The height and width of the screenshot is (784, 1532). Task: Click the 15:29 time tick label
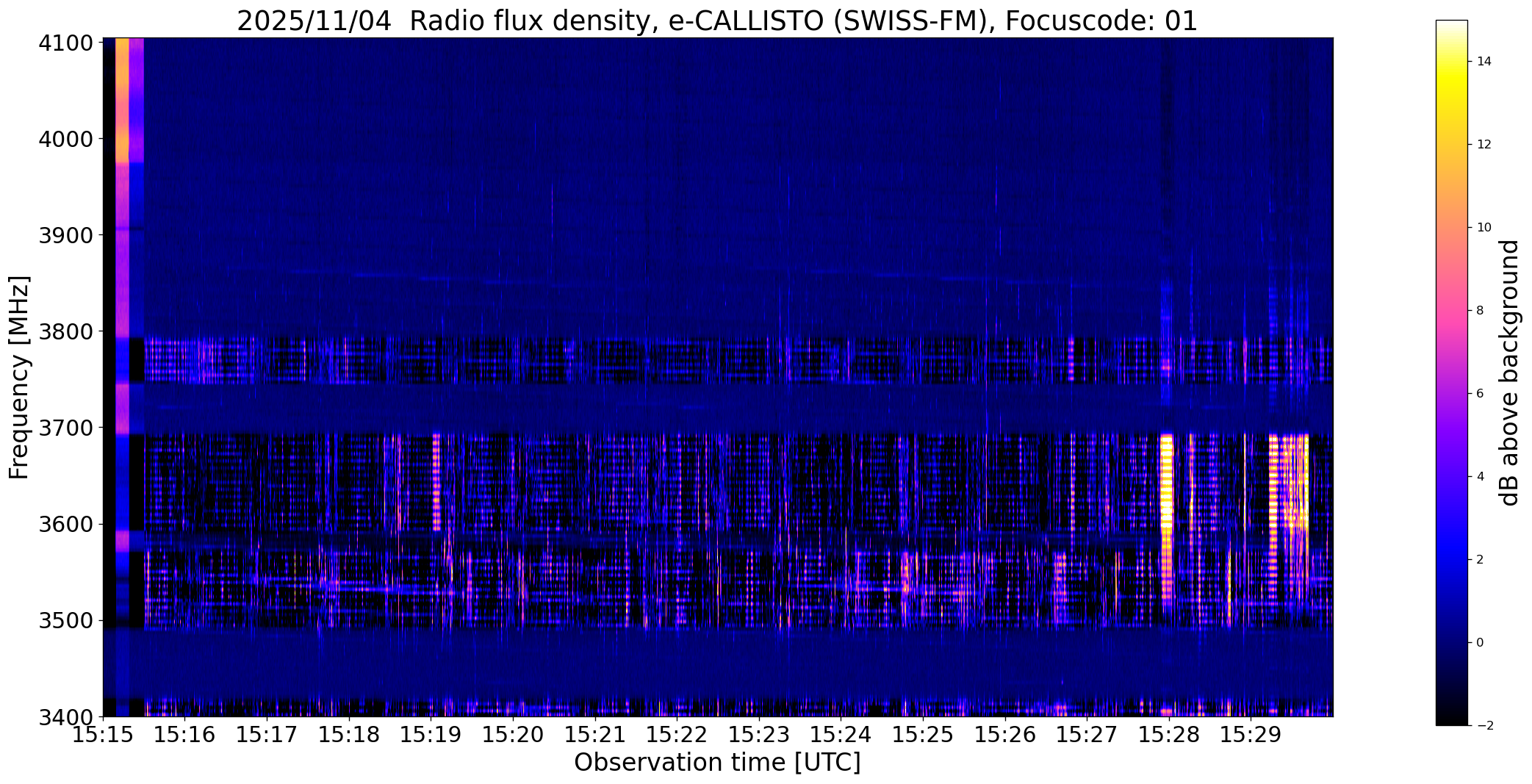pos(1251,735)
